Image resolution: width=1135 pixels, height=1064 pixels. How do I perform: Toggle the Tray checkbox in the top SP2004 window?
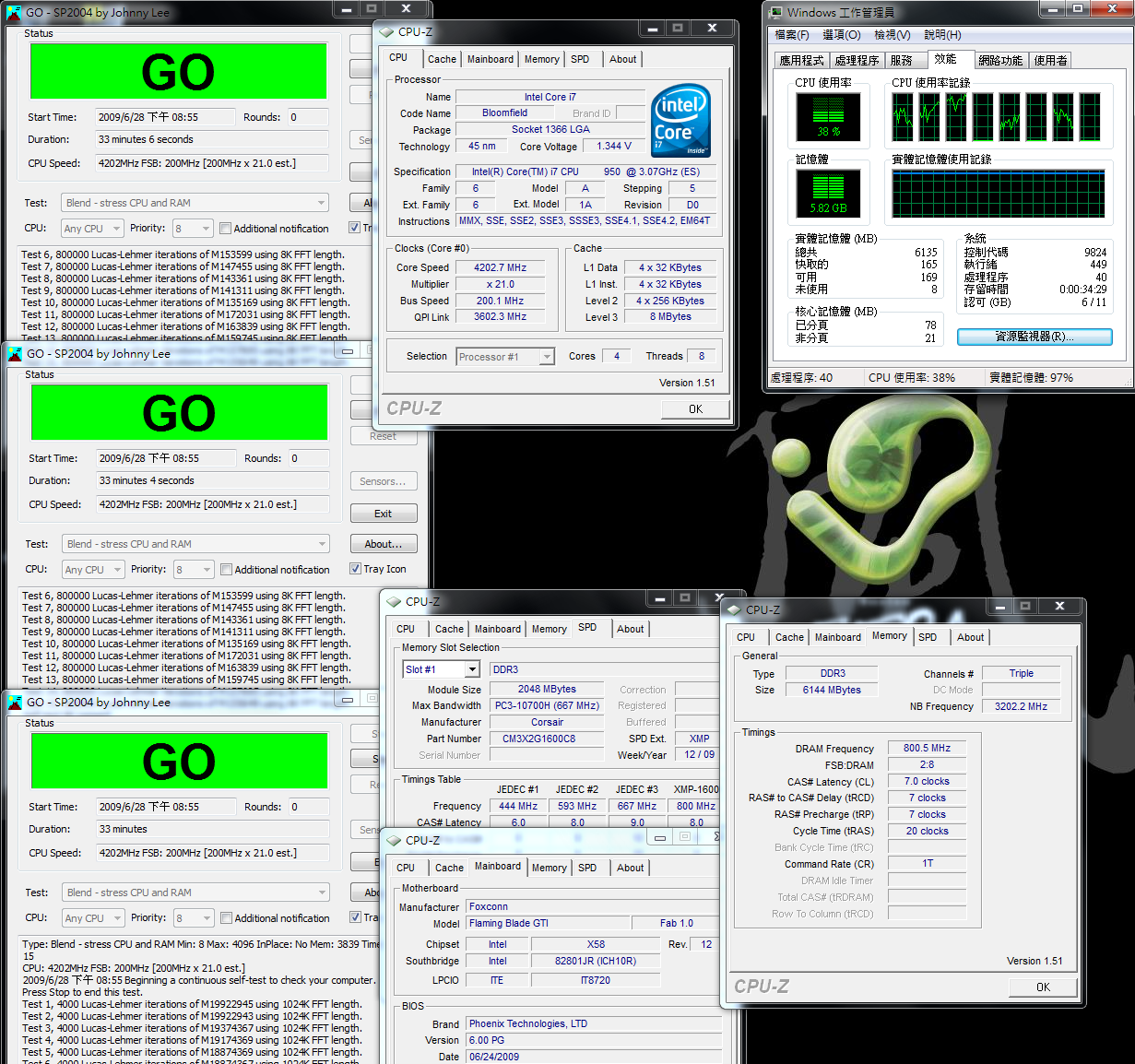[x=354, y=228]
